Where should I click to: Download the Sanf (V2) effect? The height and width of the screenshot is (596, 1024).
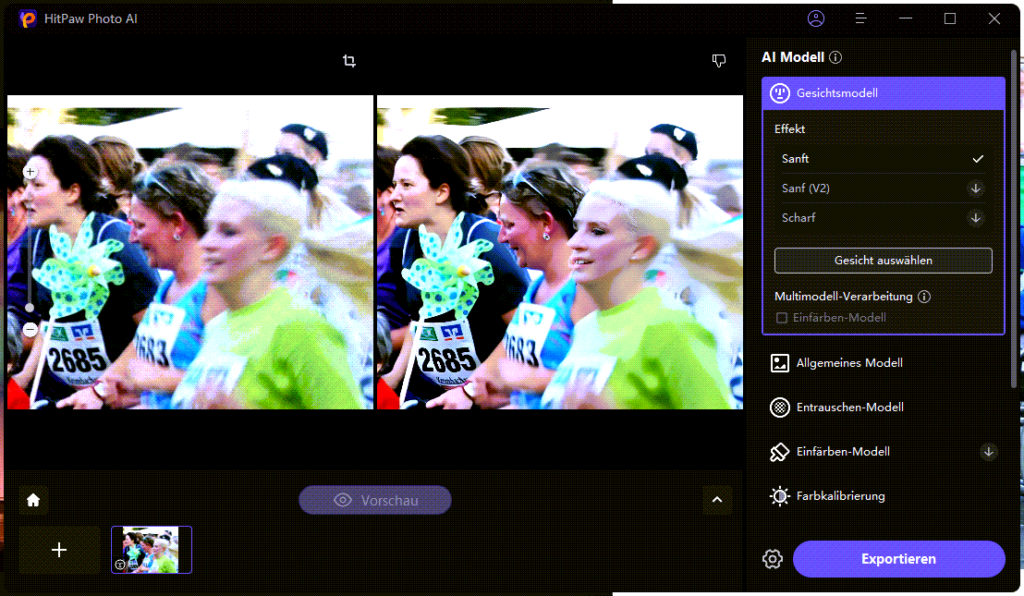(x=976, y=189)
